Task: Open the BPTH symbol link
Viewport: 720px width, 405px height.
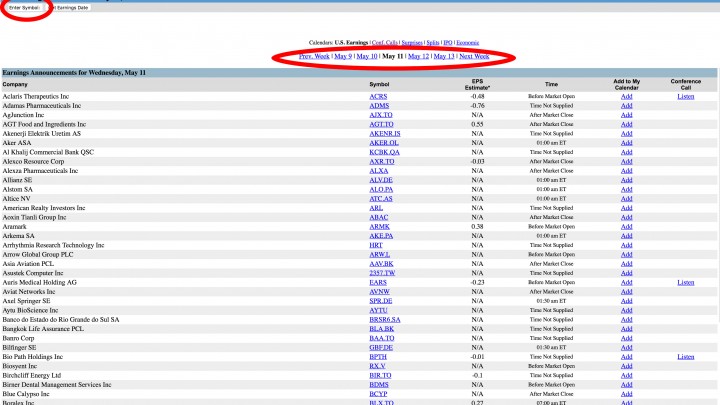Action: pos(378,357)
